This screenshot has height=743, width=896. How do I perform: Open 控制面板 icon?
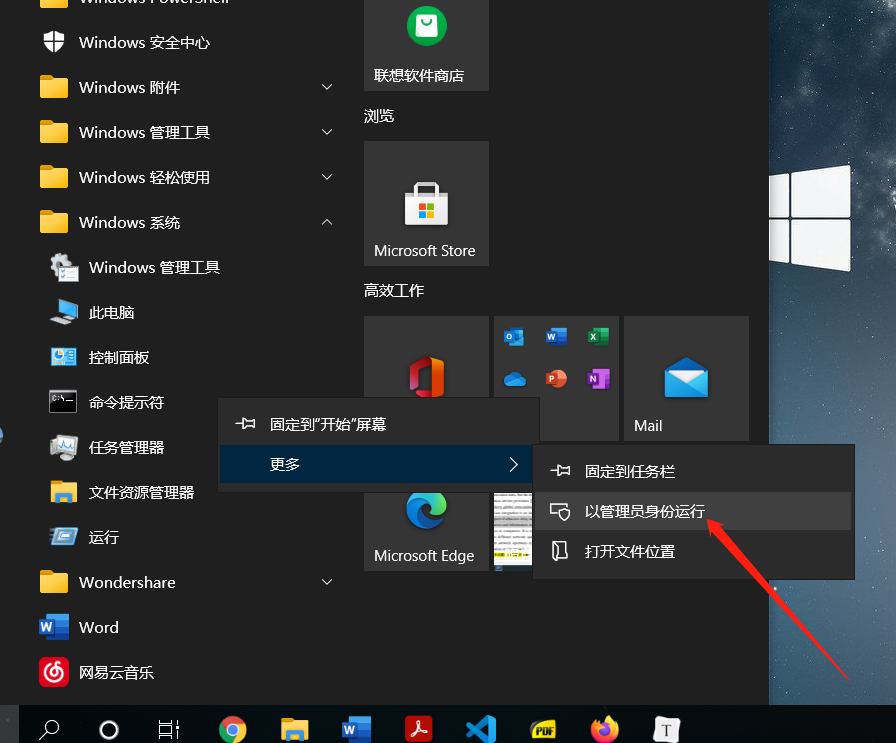[63, 357]
